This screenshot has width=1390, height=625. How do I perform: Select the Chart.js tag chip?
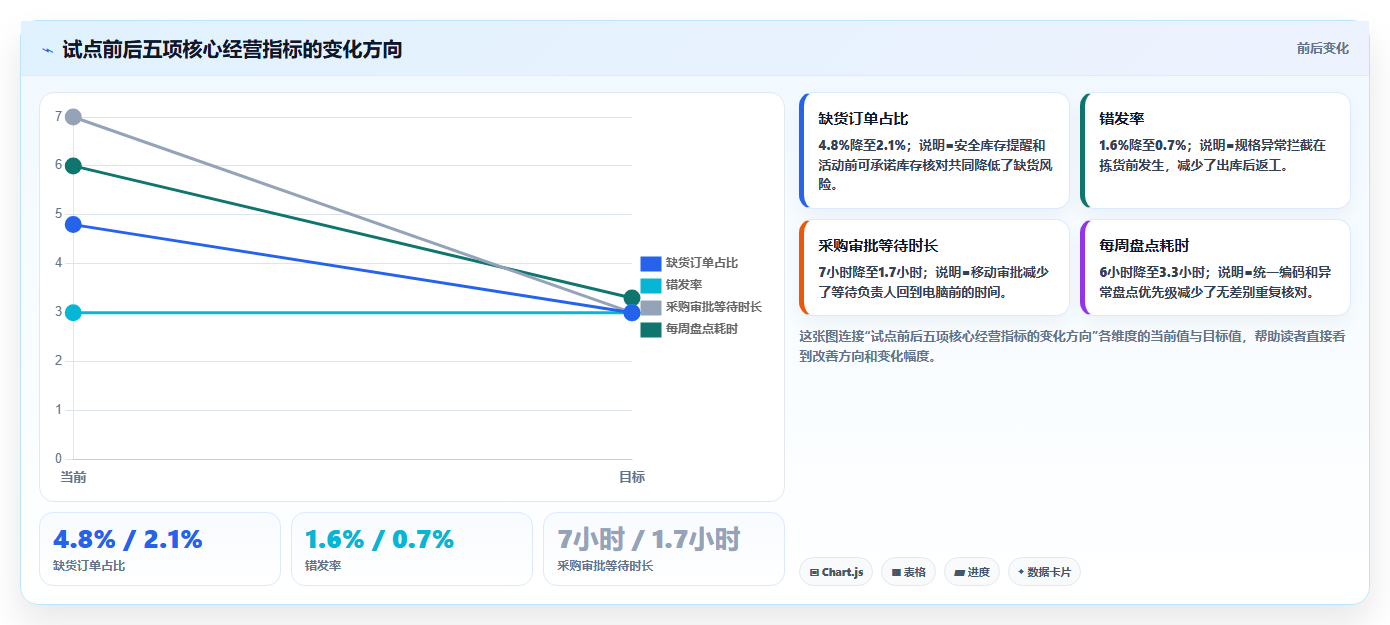coord(836,572)
